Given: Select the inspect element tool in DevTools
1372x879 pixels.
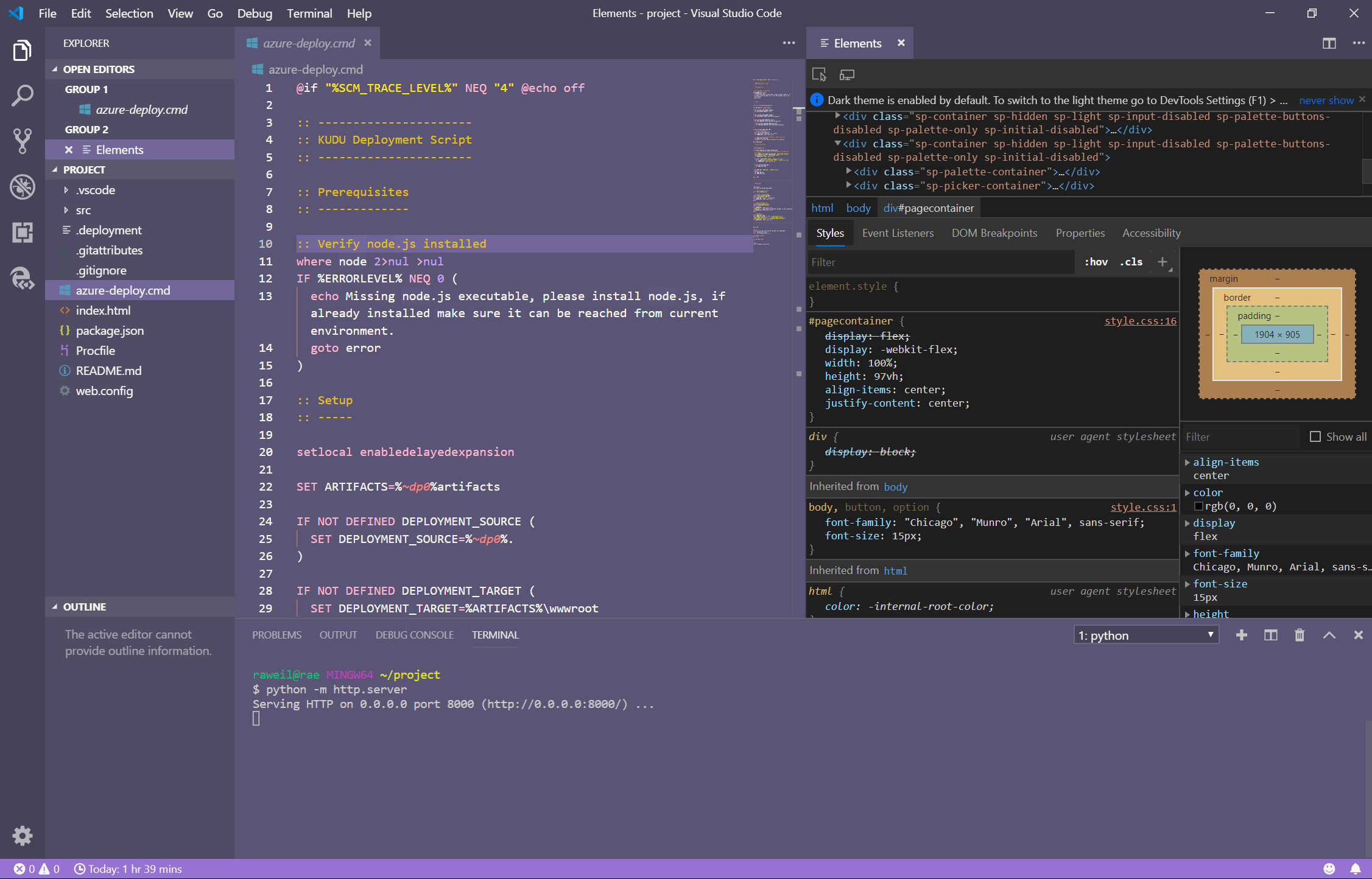Looking at the screenshot, I should coord(820,74).
